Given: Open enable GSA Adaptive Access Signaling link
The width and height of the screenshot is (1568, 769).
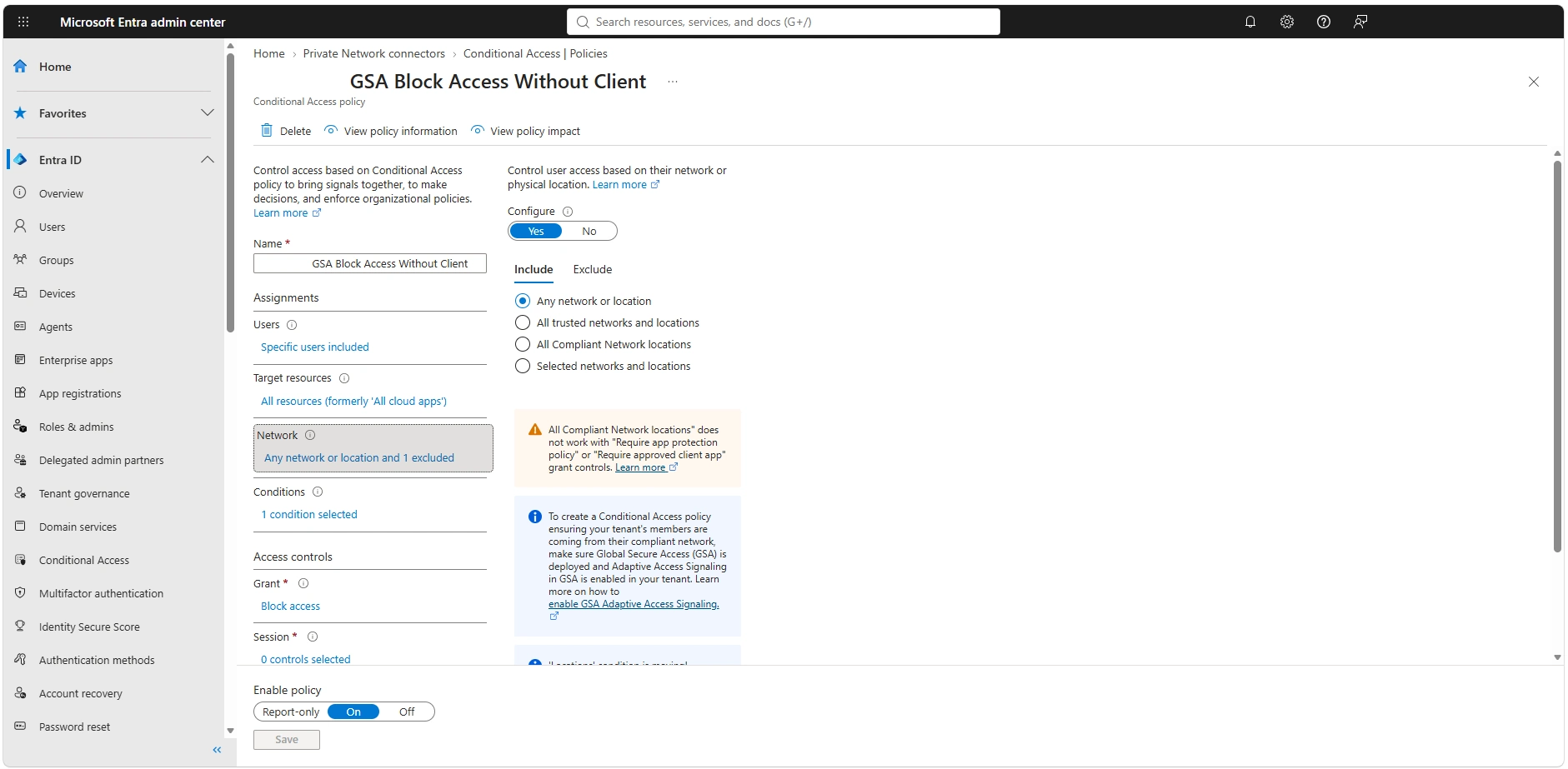Looking at the screenshot, I should pyautogui.click(x=634, y=605).
